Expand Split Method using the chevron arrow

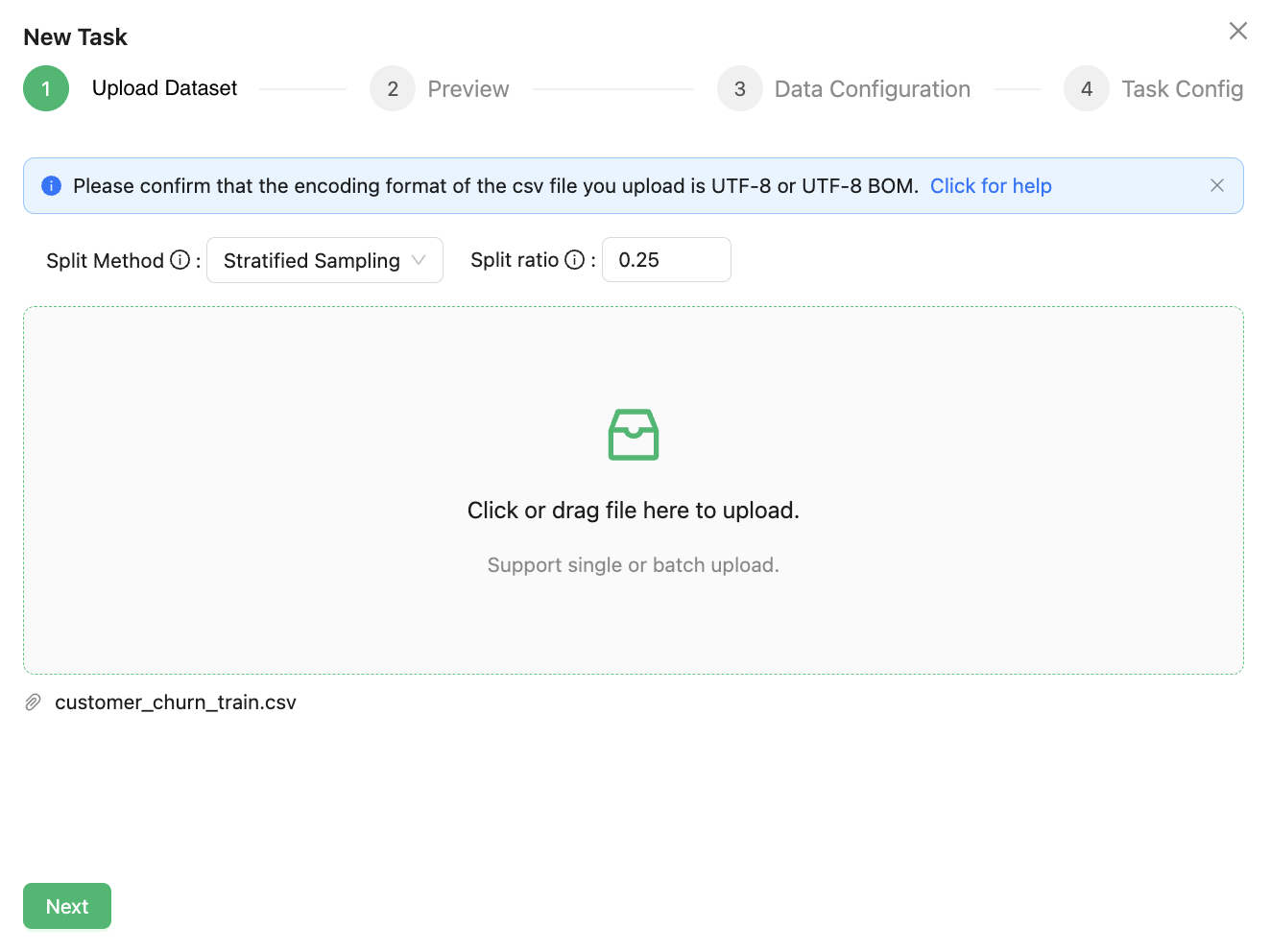(x=419, y=260)
